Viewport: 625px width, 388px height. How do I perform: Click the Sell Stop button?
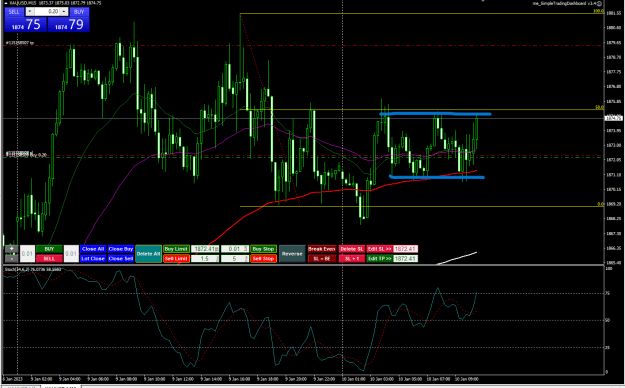pyautogui.click(x=263, y=258)
